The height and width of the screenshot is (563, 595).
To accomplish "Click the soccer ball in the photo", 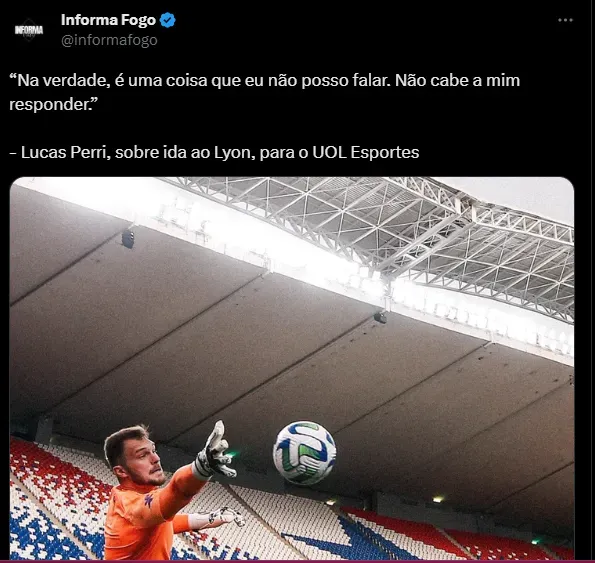I will click(304, 453).
